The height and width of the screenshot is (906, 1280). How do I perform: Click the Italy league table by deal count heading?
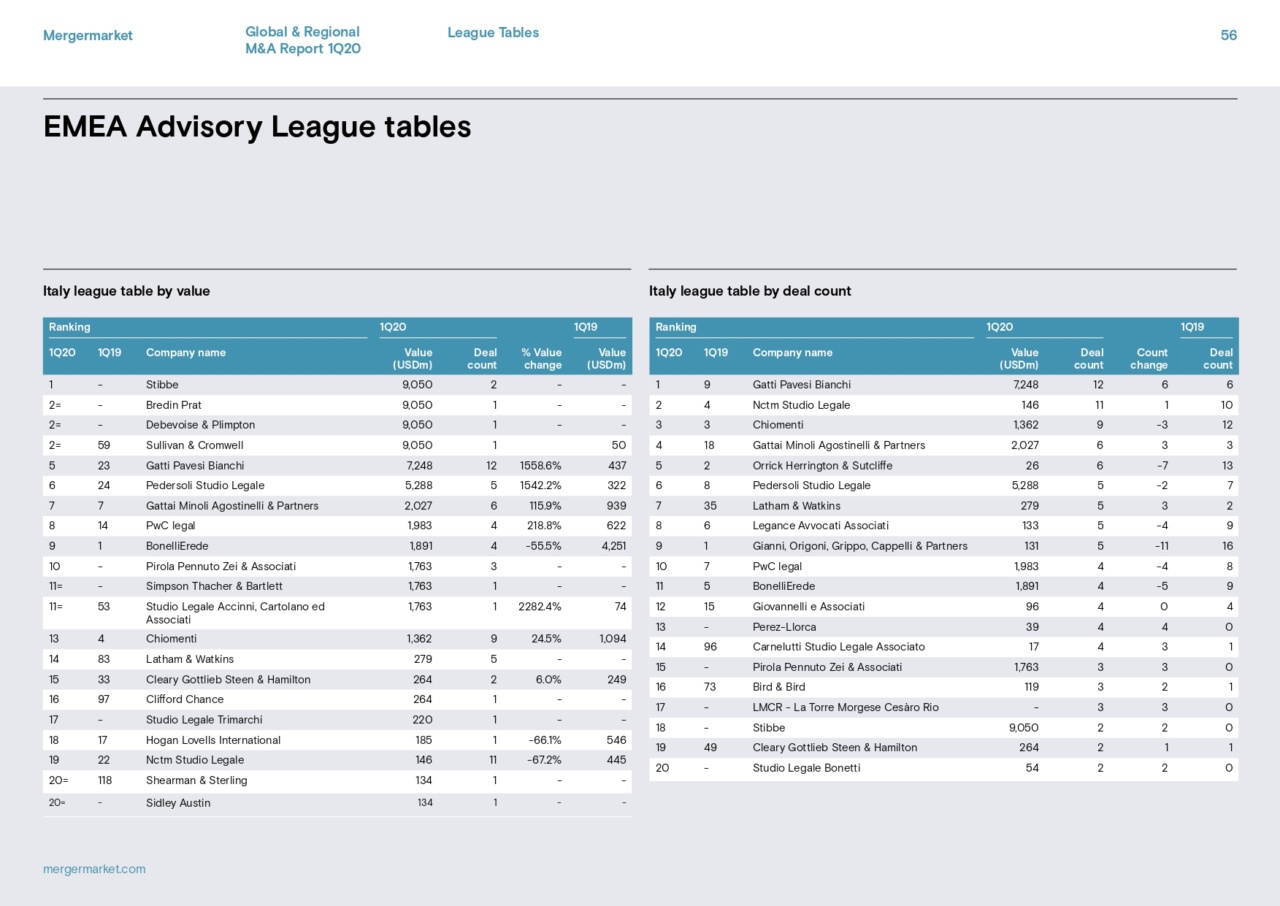click(x=750, y=291)
